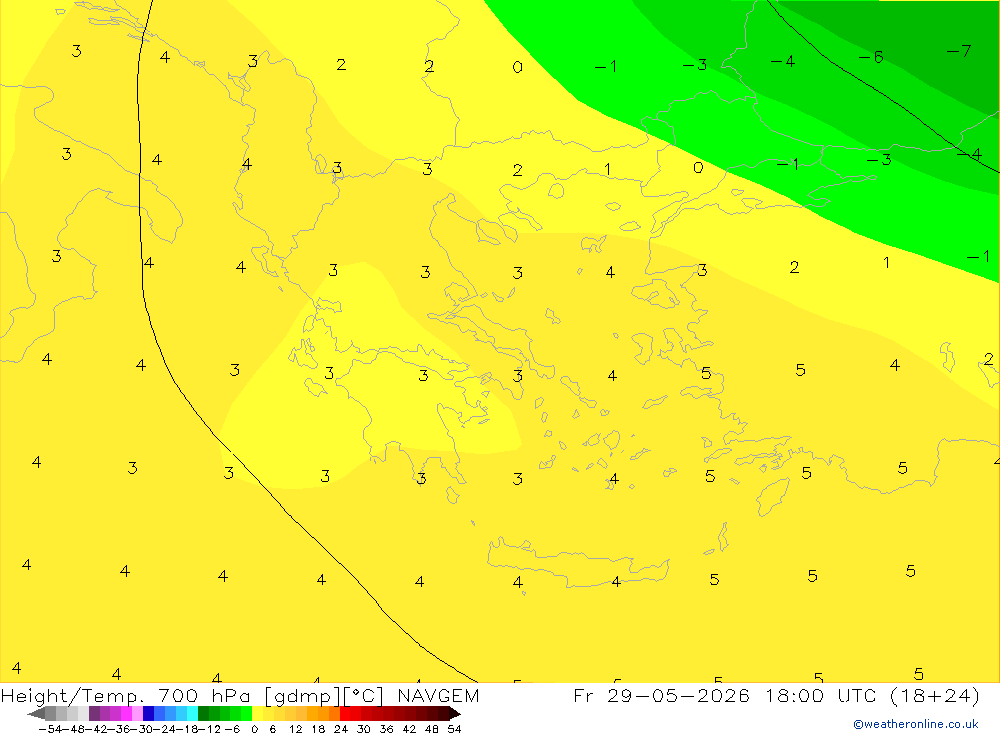
Task: Click the weatheronline.co.uk copyright link
Action: coord(916,724)
